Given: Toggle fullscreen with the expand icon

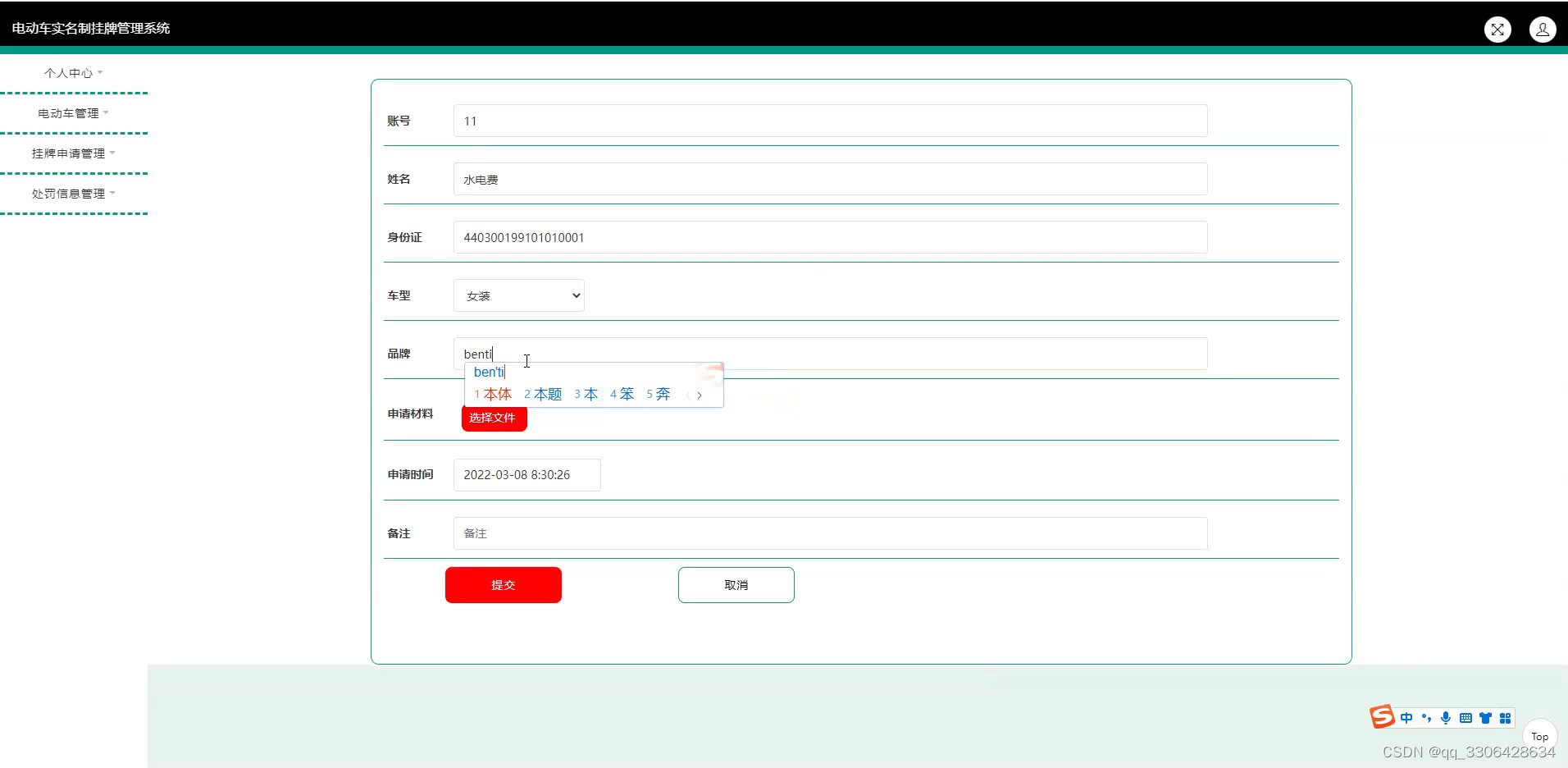Looking at the screenshot, I should click(1497, 30).
